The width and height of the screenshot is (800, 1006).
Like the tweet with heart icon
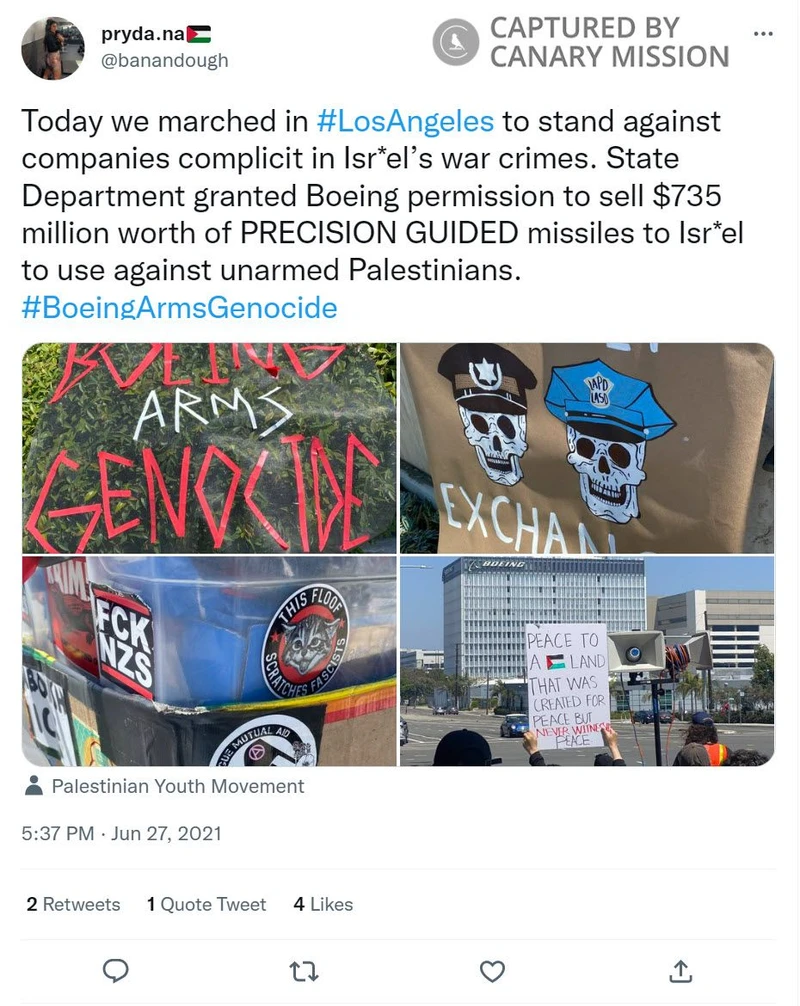[492, 972]
